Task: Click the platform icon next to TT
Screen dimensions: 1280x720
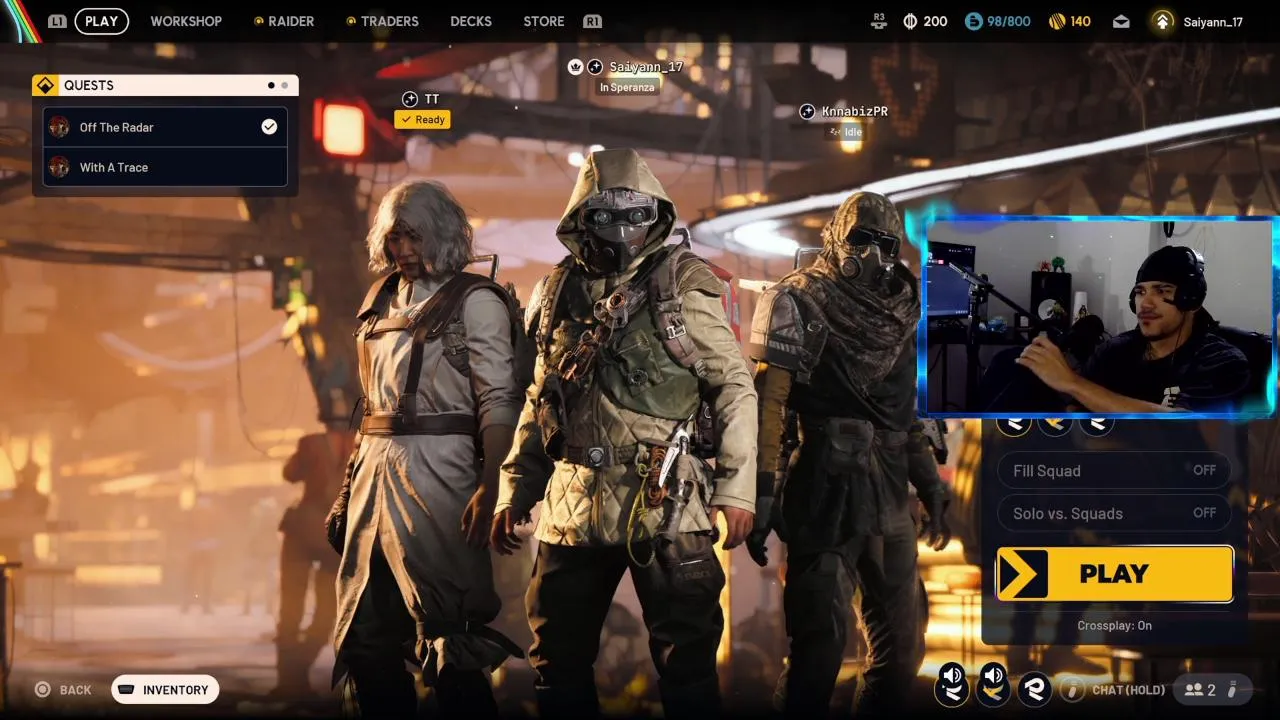Action: pyautogui.click(x=409, y=99)
